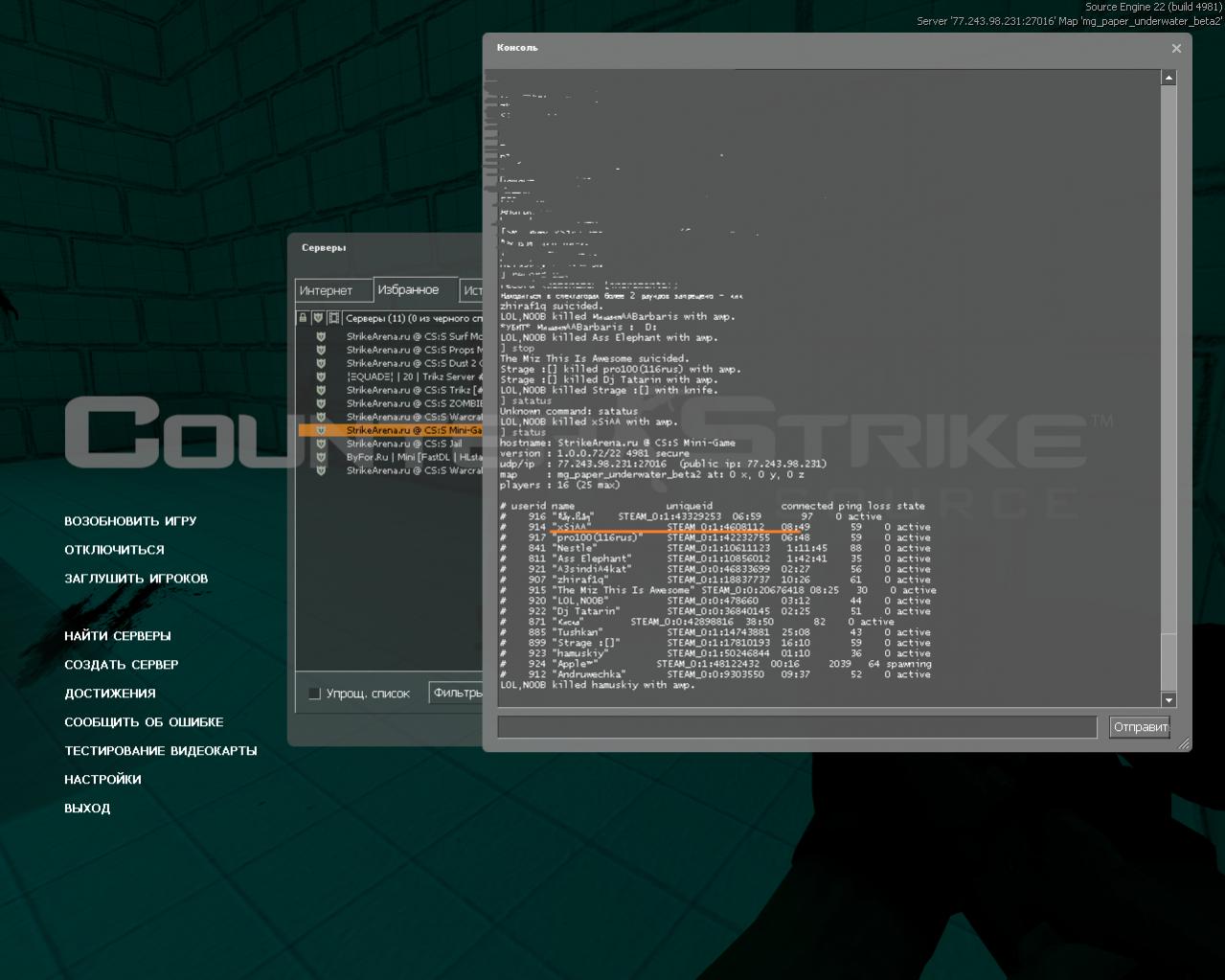Screen dimensions: 1225x980
Task: Select the StrikeArena.ru CS:S Dust 2 server row
Action: coord(391,363)
